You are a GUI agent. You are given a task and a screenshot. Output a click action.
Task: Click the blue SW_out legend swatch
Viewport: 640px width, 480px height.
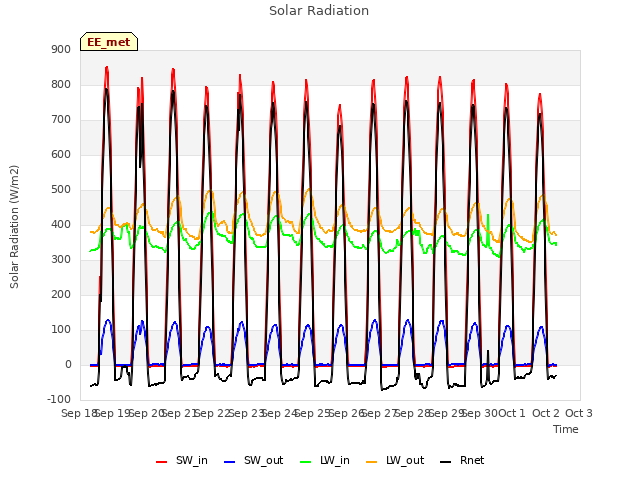[230, 462]
